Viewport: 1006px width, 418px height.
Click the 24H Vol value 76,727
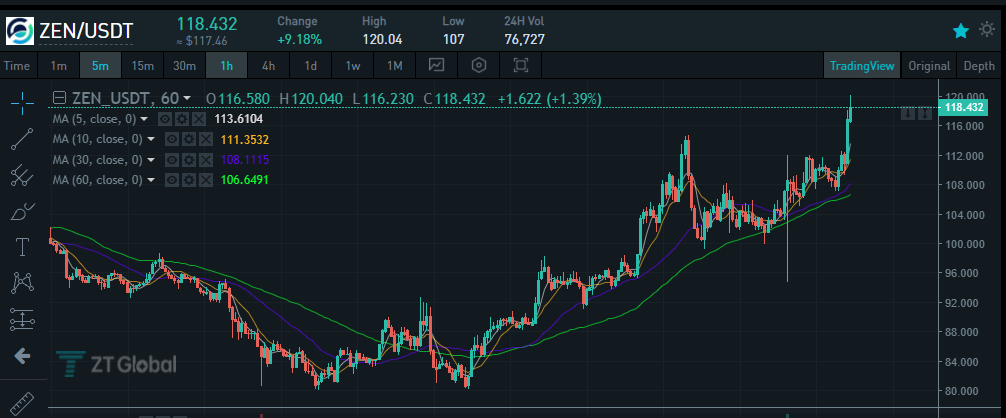click(x=524, y=40)
